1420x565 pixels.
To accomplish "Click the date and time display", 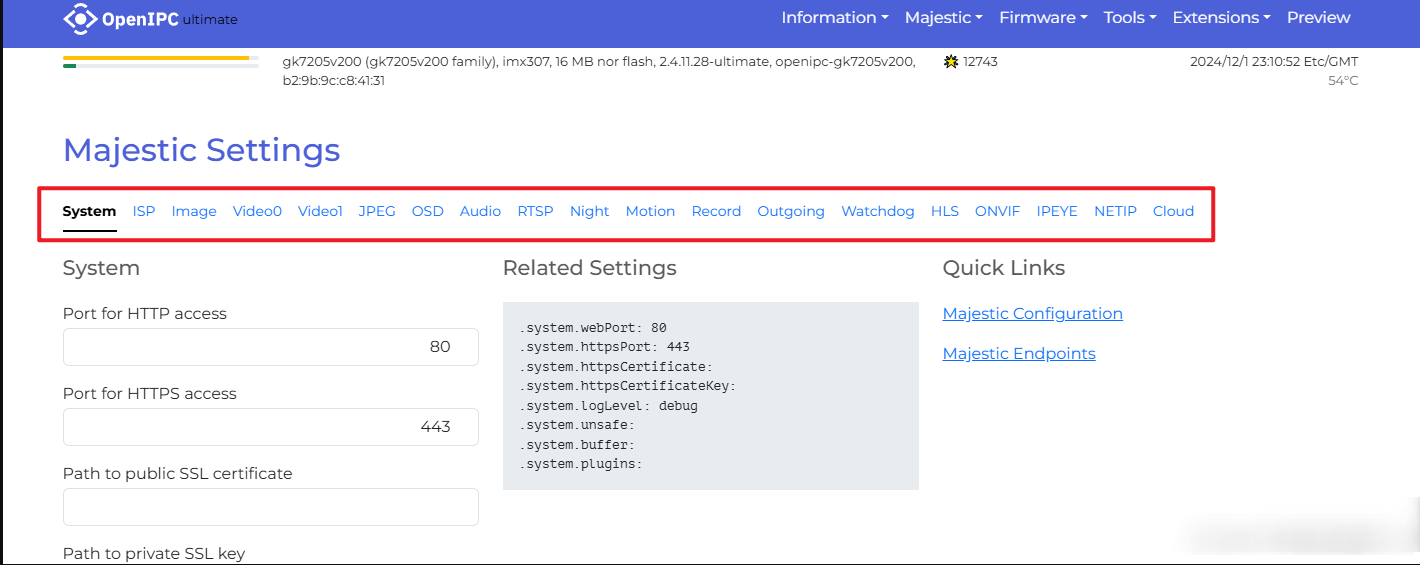I will [1274, 62].
